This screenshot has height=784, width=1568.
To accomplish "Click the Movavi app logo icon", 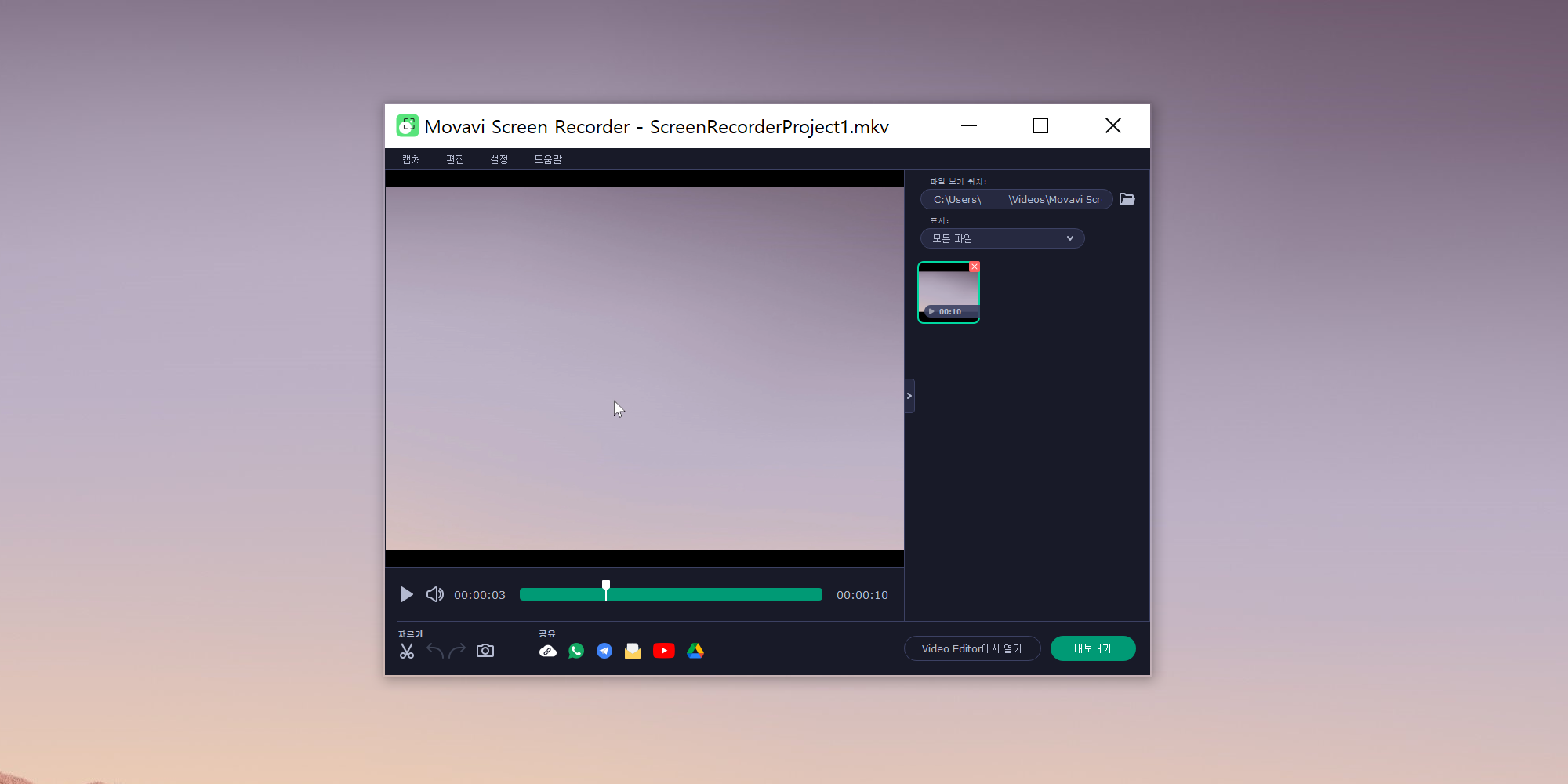I will click(407, 125).
